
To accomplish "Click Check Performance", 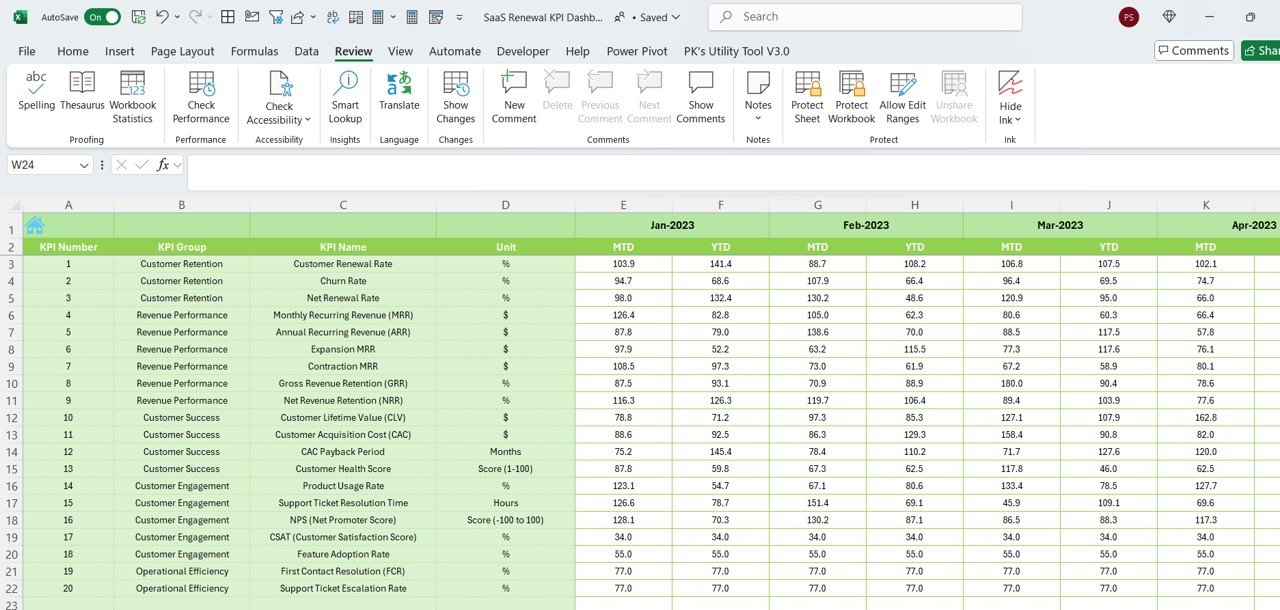I will [201, 97].
